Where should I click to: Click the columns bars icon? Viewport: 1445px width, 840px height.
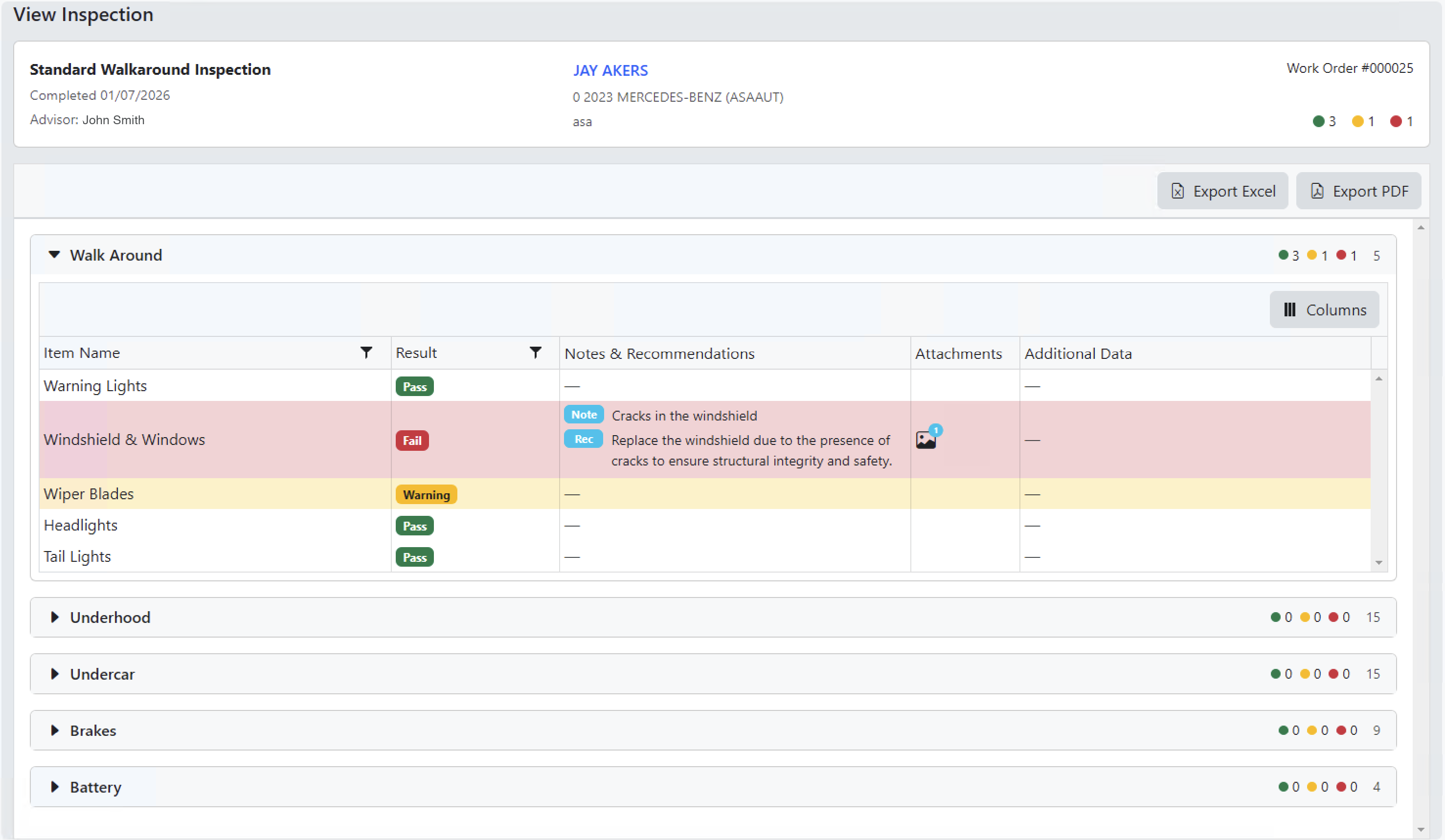pos(1289,310)
